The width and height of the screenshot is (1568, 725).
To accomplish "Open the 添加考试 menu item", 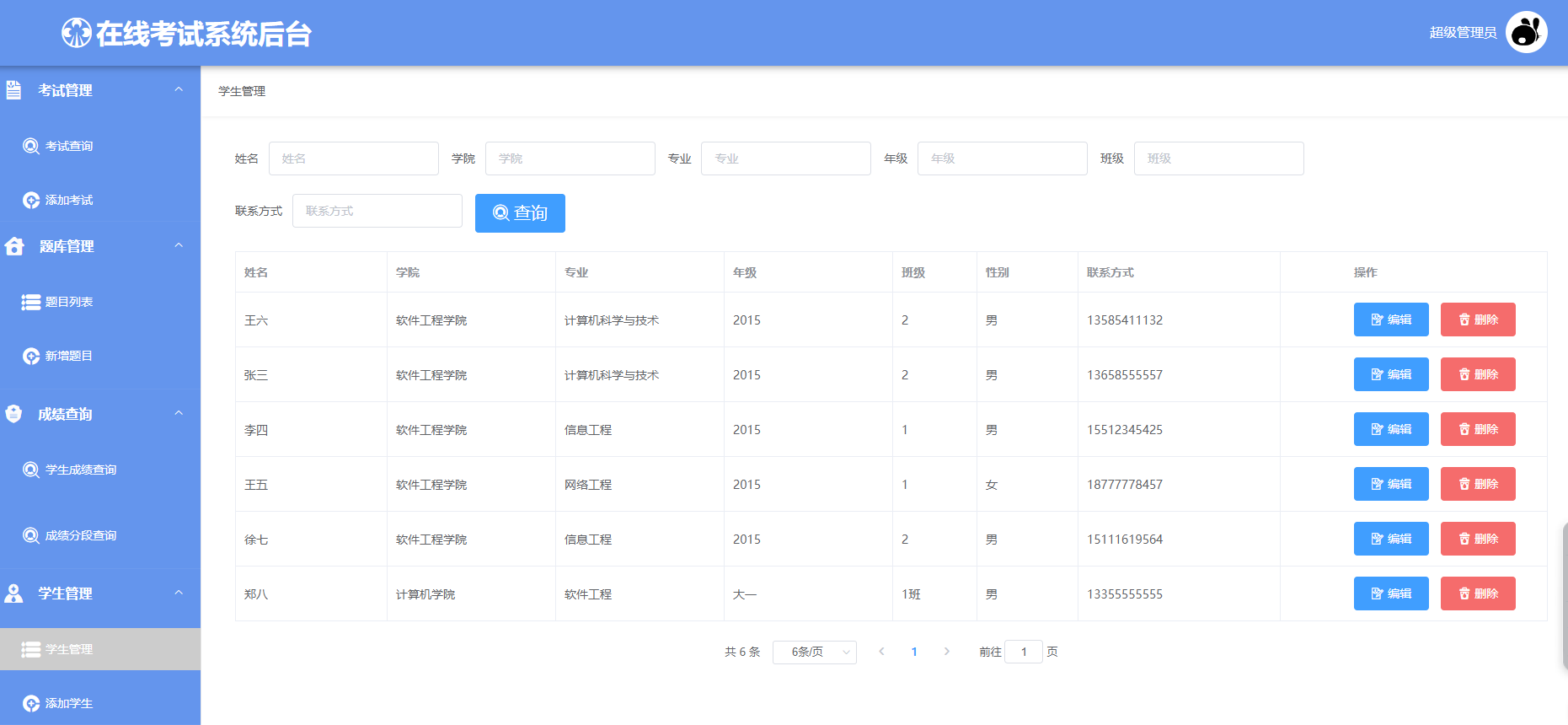I will point(100,200).
